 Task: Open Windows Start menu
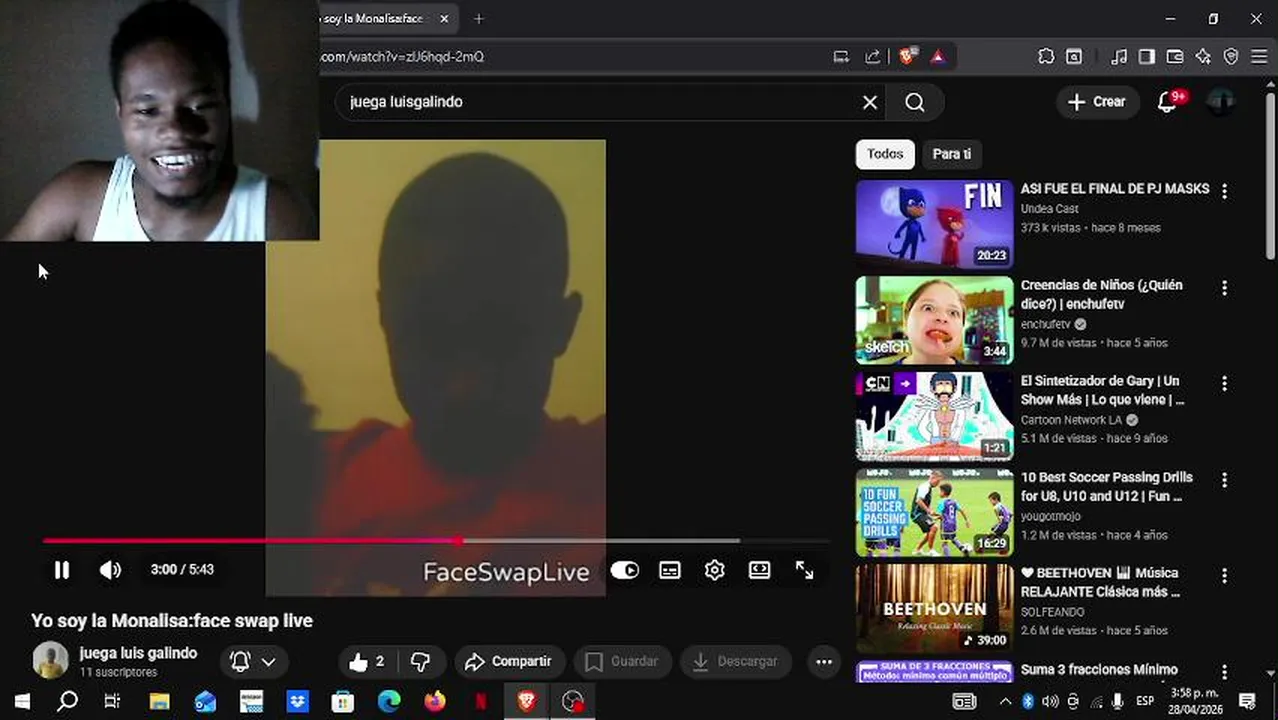click(22, 702)
